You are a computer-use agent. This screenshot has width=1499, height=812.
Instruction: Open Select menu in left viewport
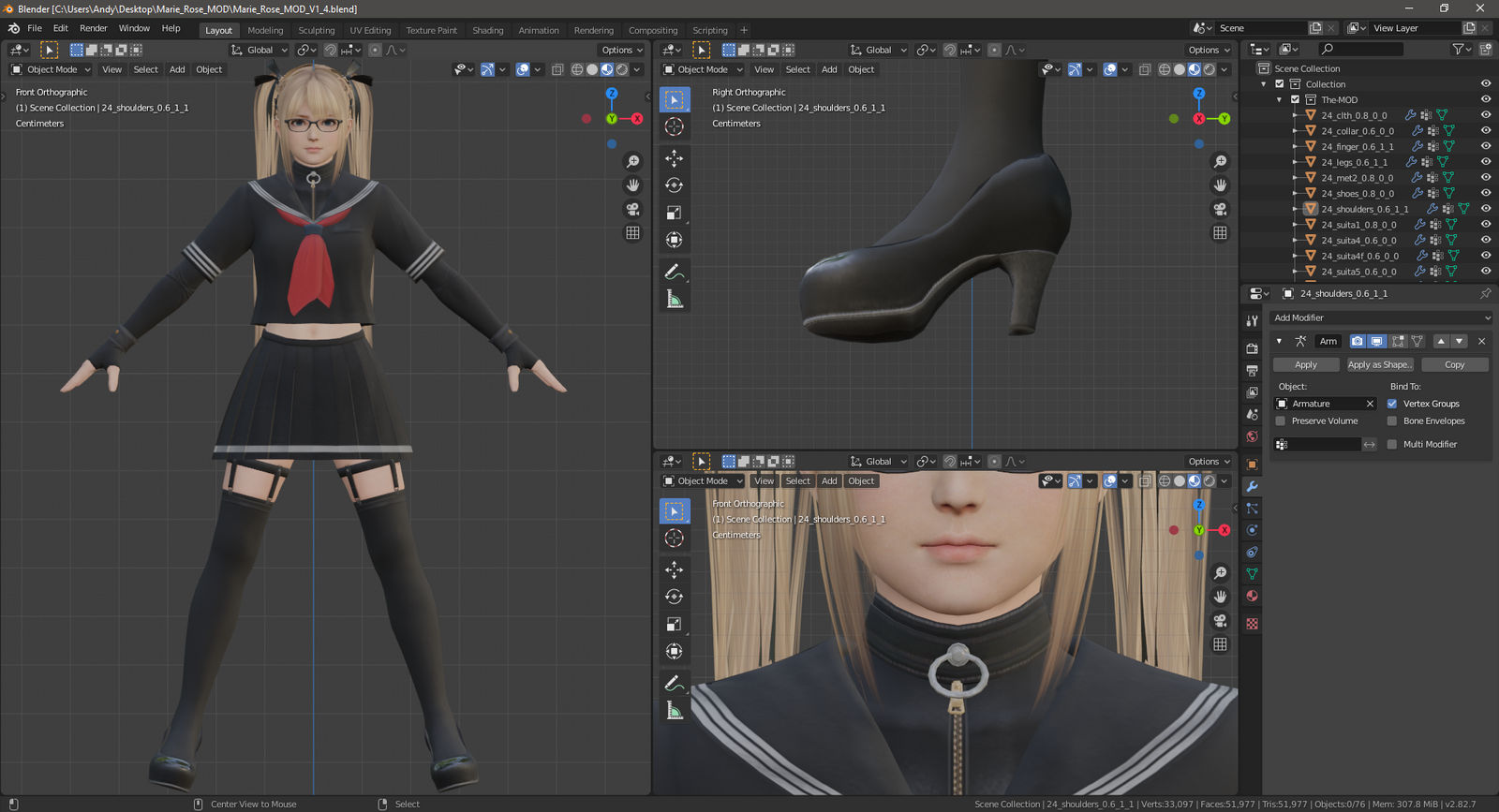[145, 69]
